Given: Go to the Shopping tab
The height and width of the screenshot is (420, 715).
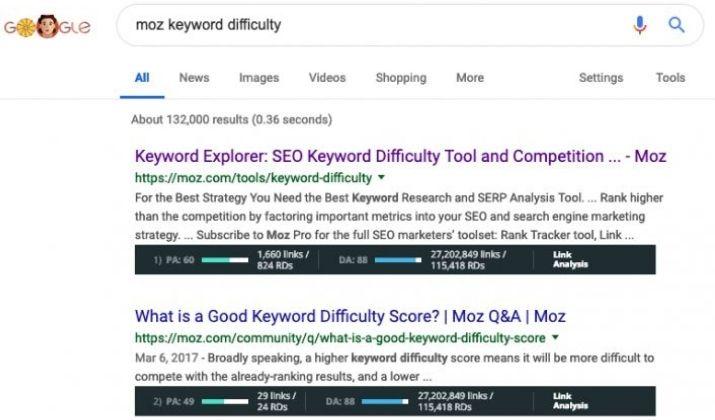Looking at the screenshot, I should pyautogui.click(x=401, y=78).
